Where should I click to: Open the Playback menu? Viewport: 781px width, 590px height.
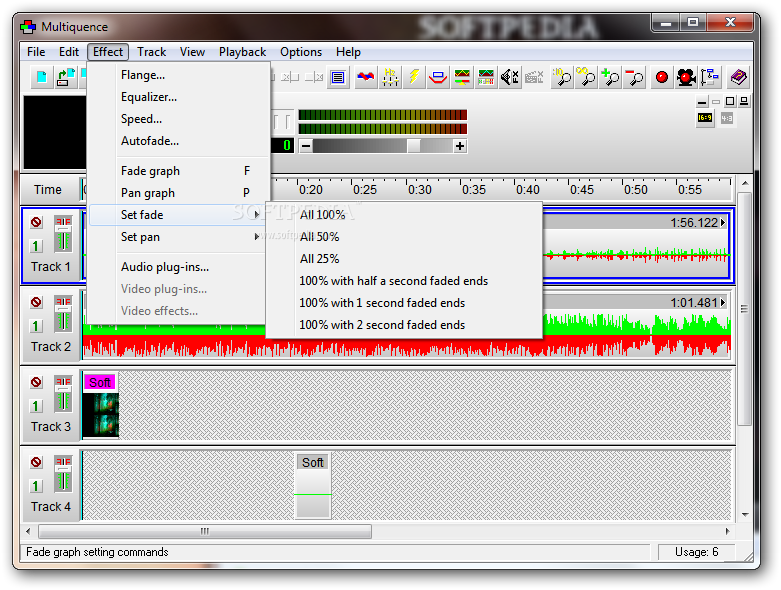coord(243,52)
